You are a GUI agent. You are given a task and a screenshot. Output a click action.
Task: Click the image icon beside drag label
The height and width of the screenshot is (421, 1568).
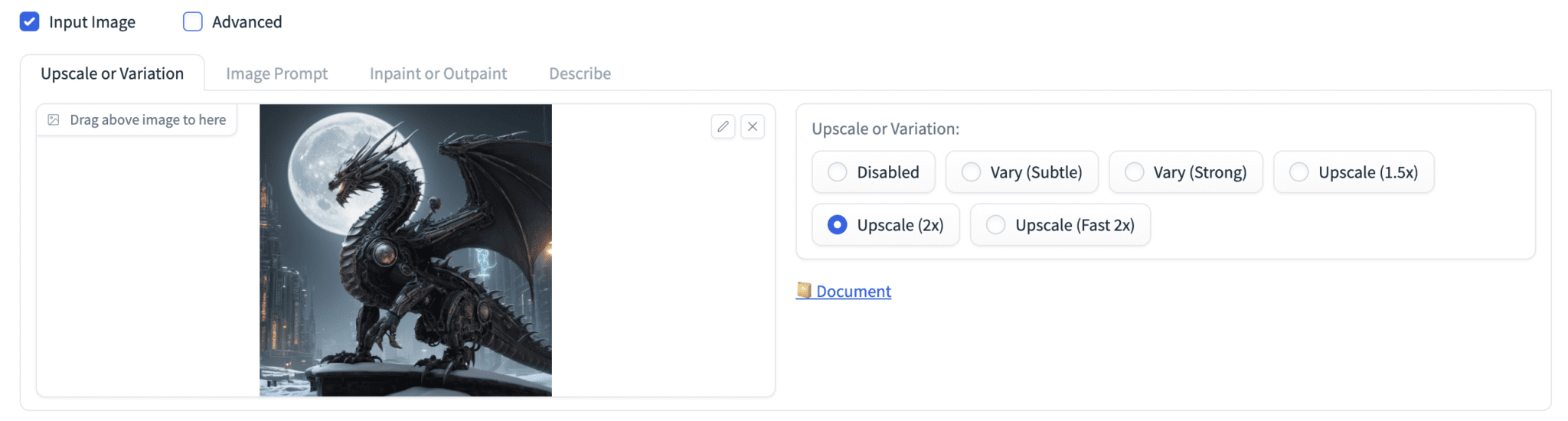[54, 120]
